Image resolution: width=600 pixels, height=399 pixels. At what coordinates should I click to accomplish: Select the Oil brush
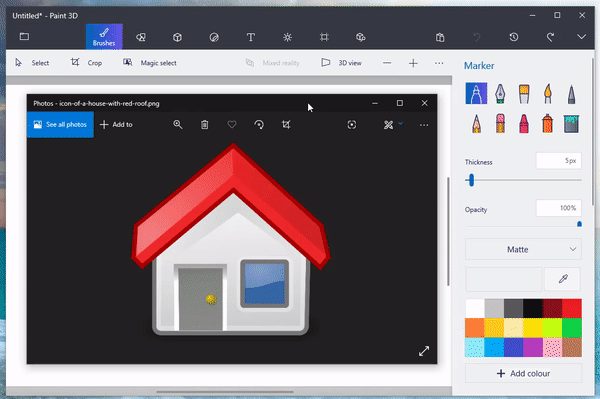pos(524,94)
